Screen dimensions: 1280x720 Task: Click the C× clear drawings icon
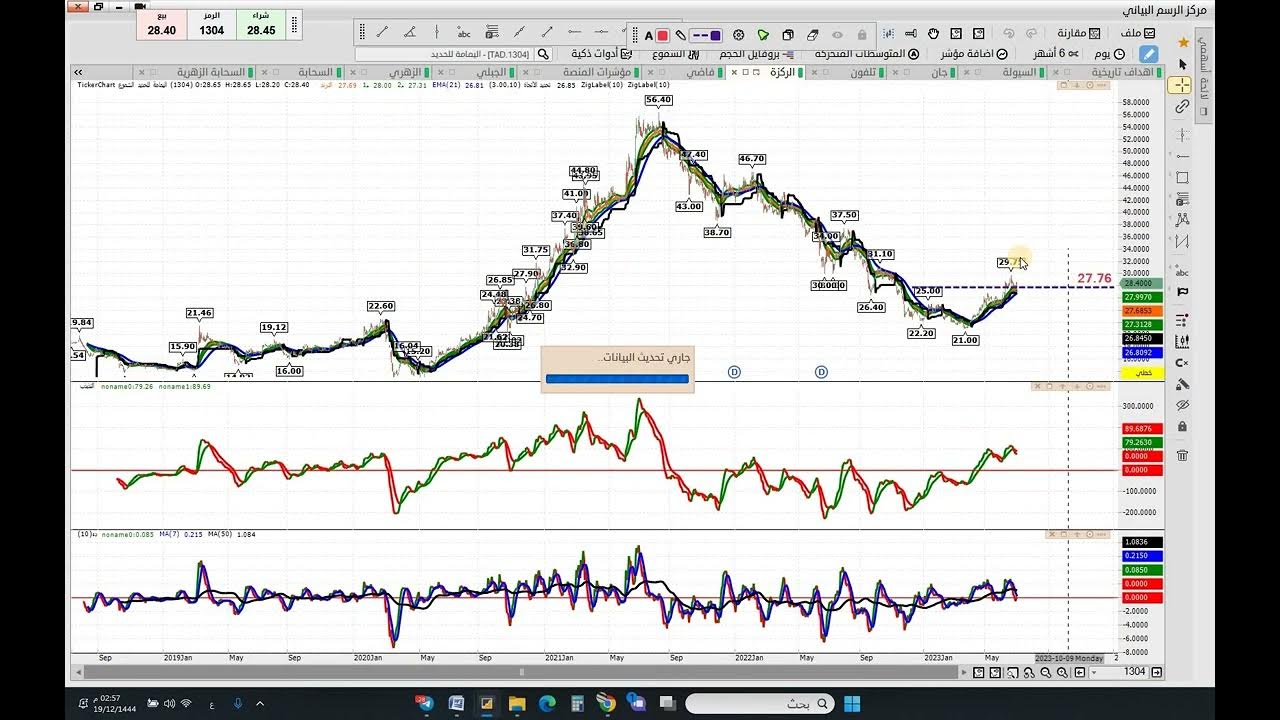[1182, 363]
